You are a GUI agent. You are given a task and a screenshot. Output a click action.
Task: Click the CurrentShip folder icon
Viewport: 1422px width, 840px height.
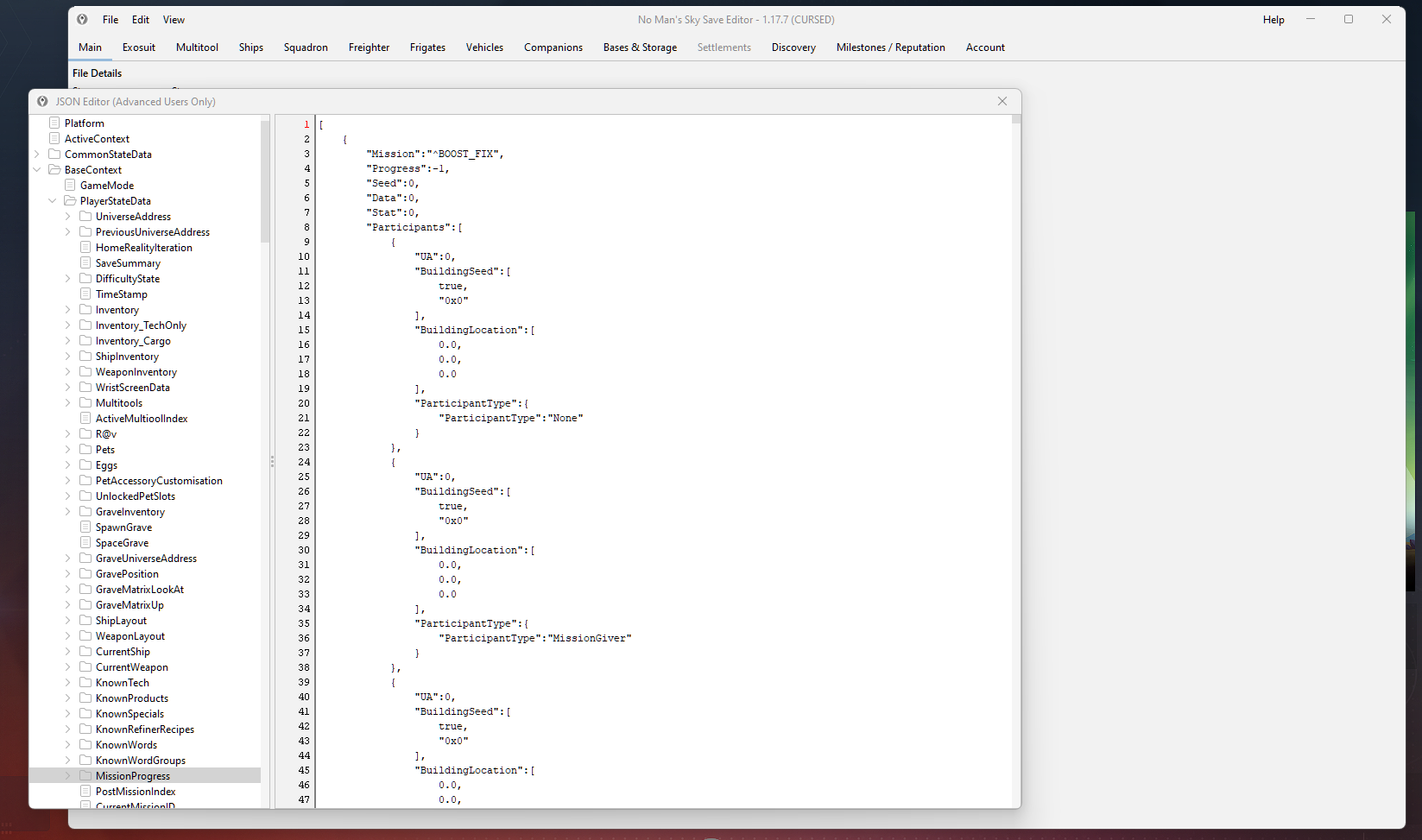click(x=85, y=651)
